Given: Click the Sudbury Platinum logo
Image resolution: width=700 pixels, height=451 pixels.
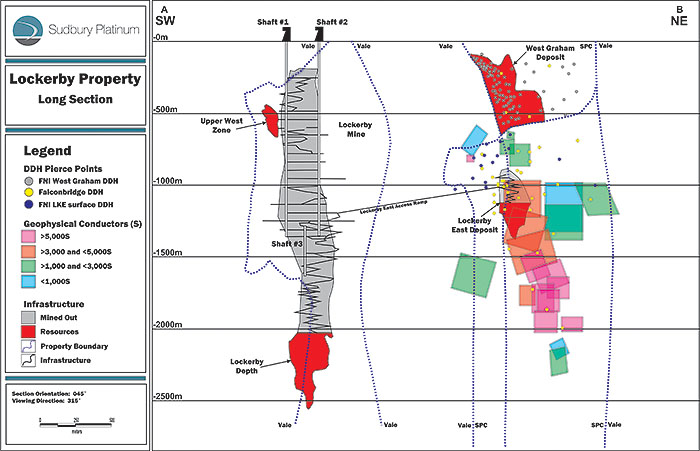Looking at the screenshot, I should [x=76, y=30].
